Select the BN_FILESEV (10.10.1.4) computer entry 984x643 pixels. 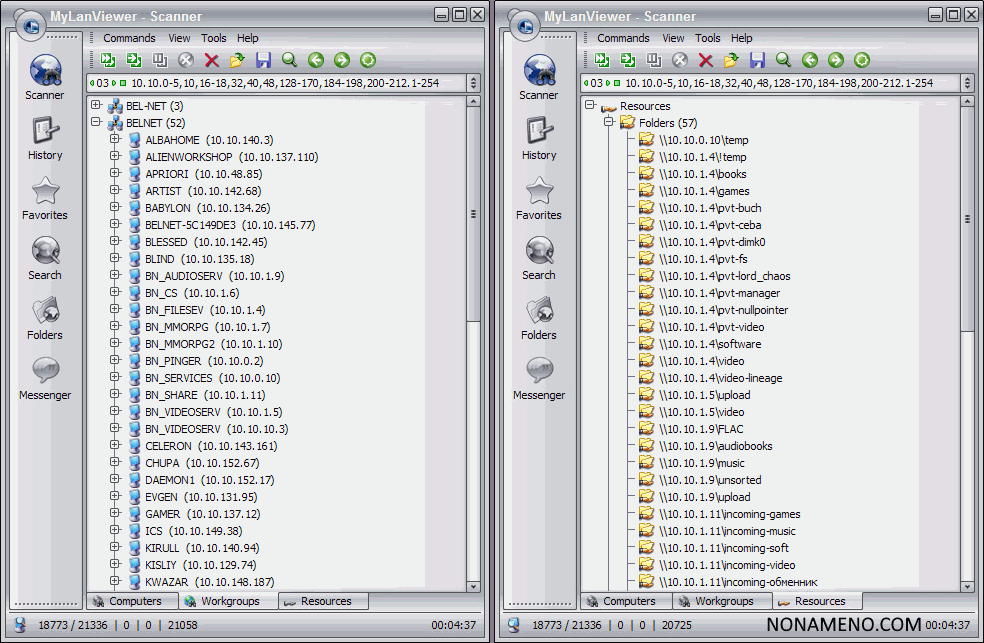click(x=205, y=310)
